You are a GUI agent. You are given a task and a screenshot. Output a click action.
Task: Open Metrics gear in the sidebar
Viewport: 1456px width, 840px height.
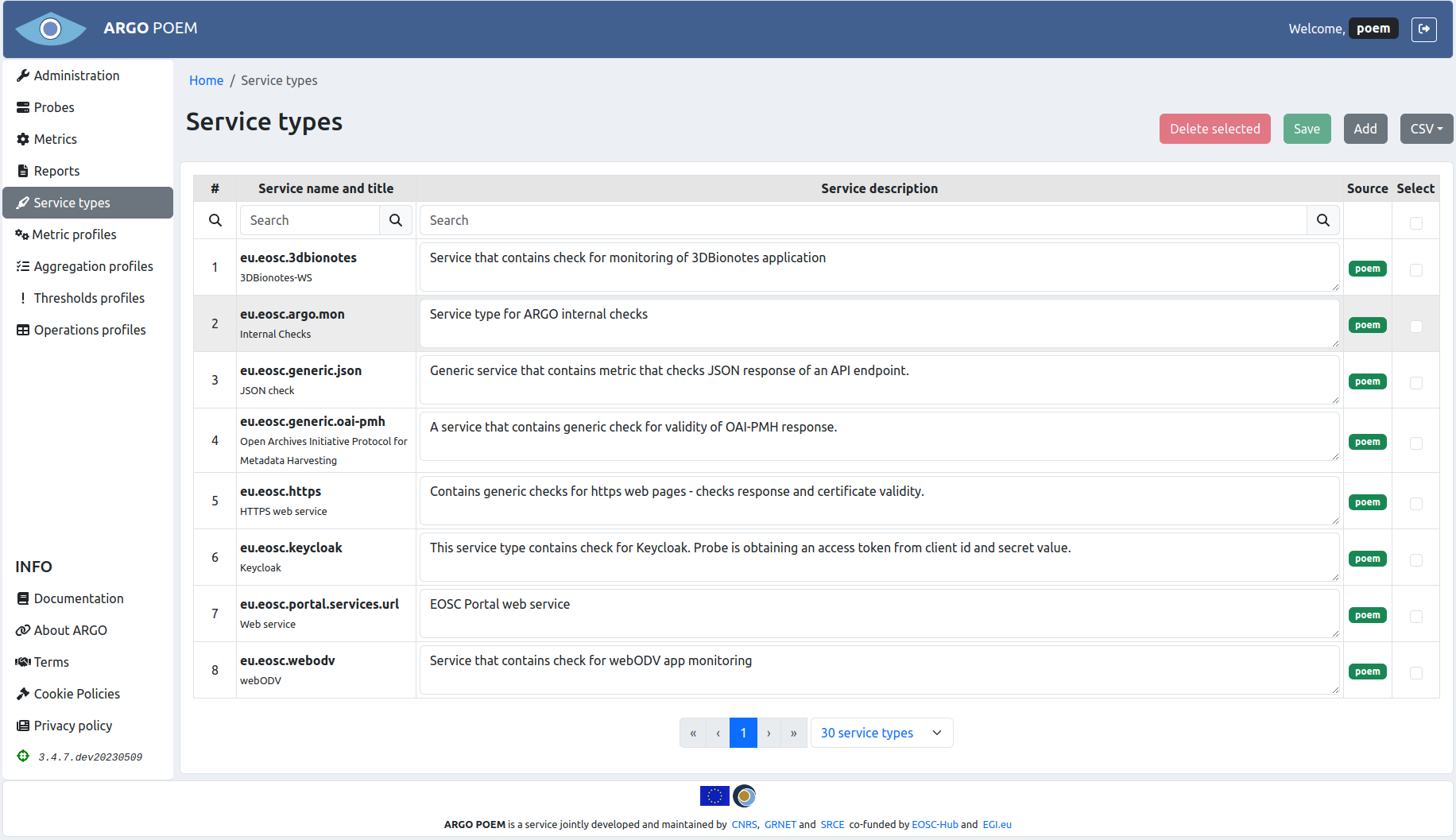[24, 139]
